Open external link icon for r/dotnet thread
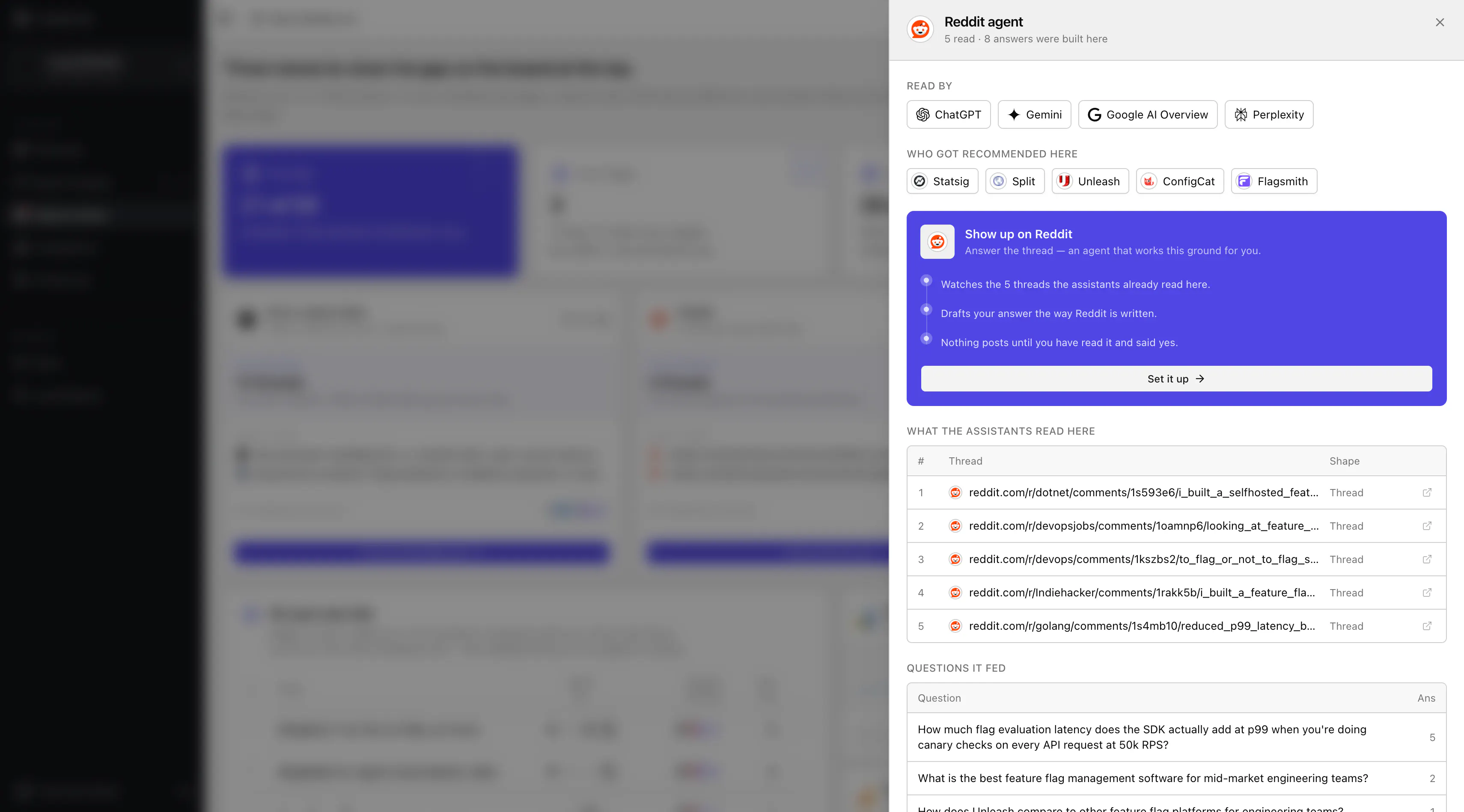This screenshot has height=812, width=1464. pos(1426,492)
